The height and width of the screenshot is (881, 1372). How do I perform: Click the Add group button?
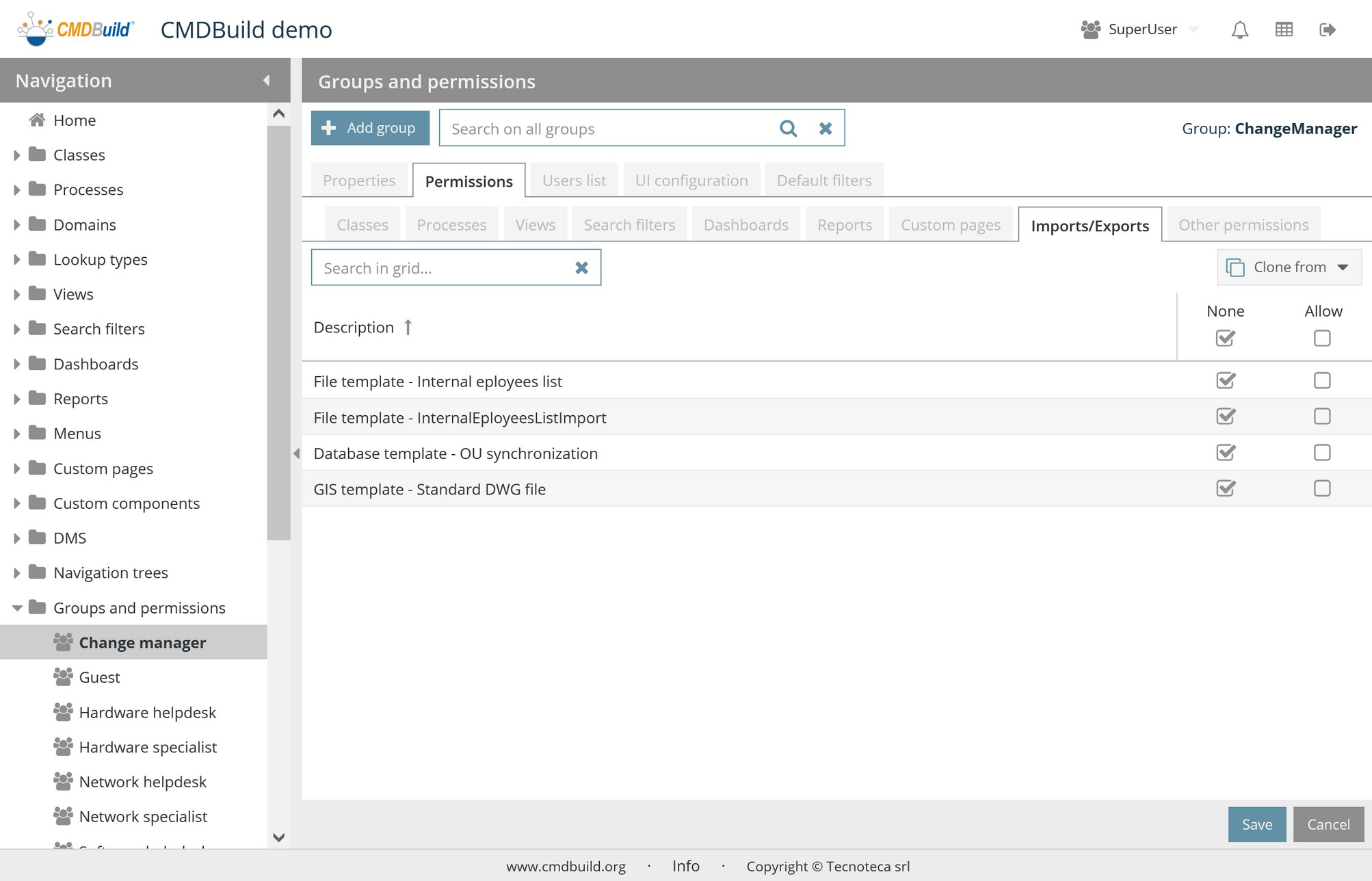(x=370, y=128)
